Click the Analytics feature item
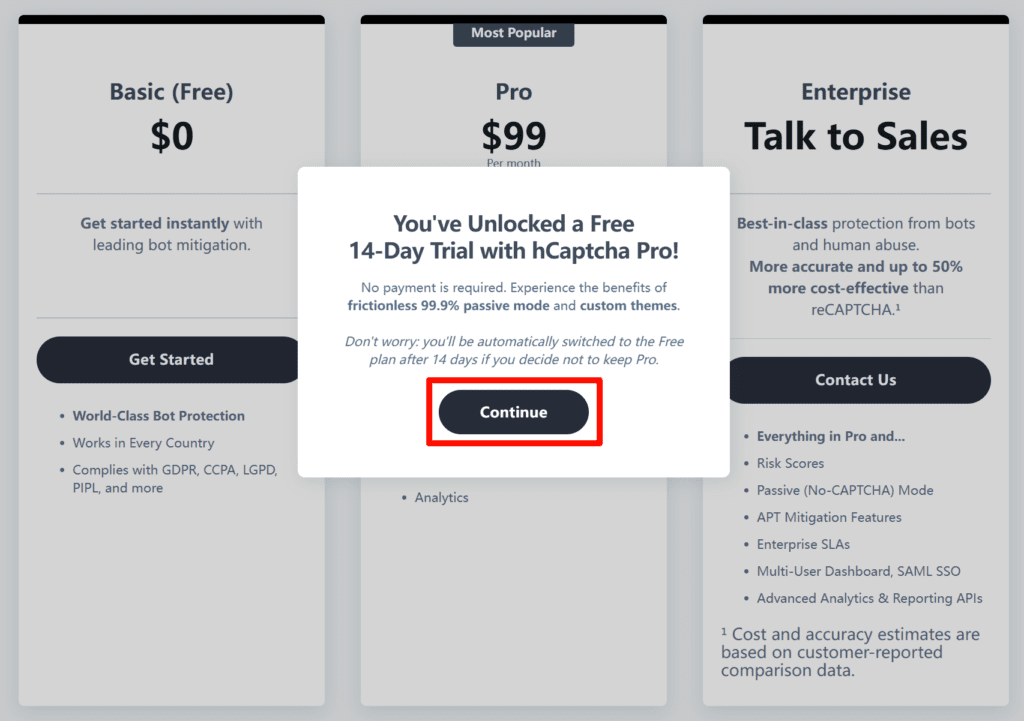The width and height of the screenshot is (1024, 721). [441, 497]
